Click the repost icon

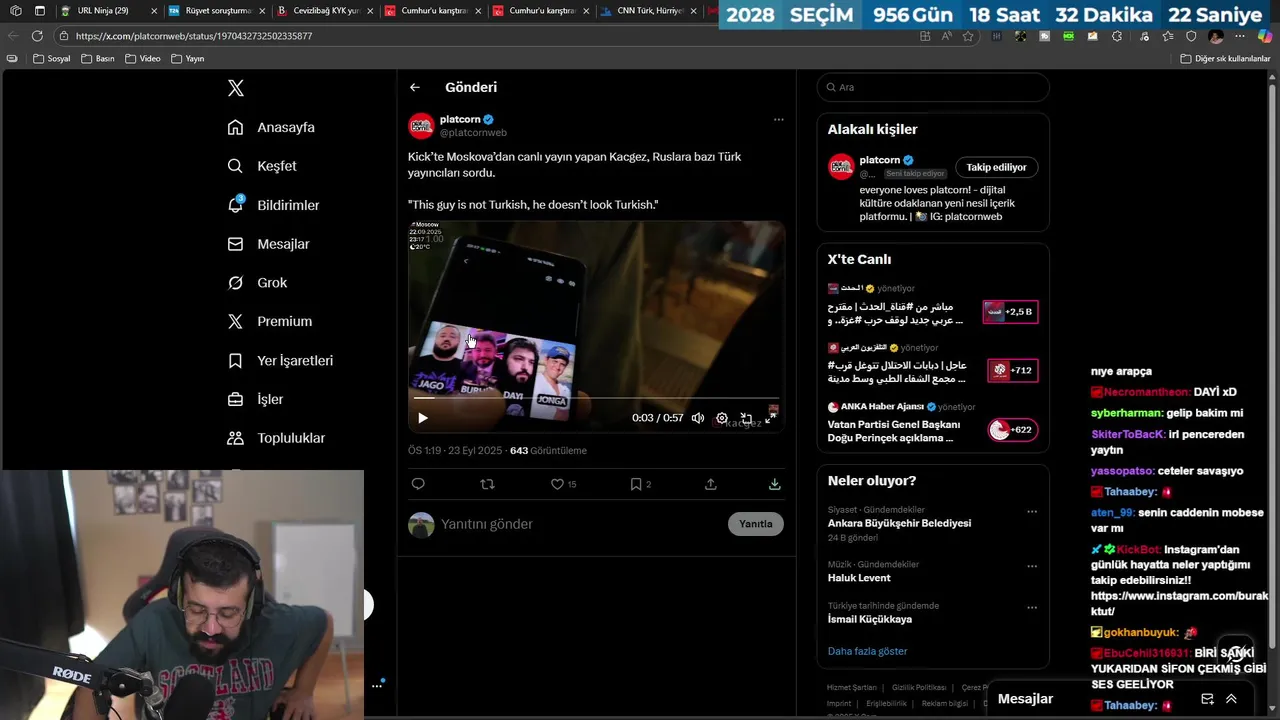coord(487,484)
